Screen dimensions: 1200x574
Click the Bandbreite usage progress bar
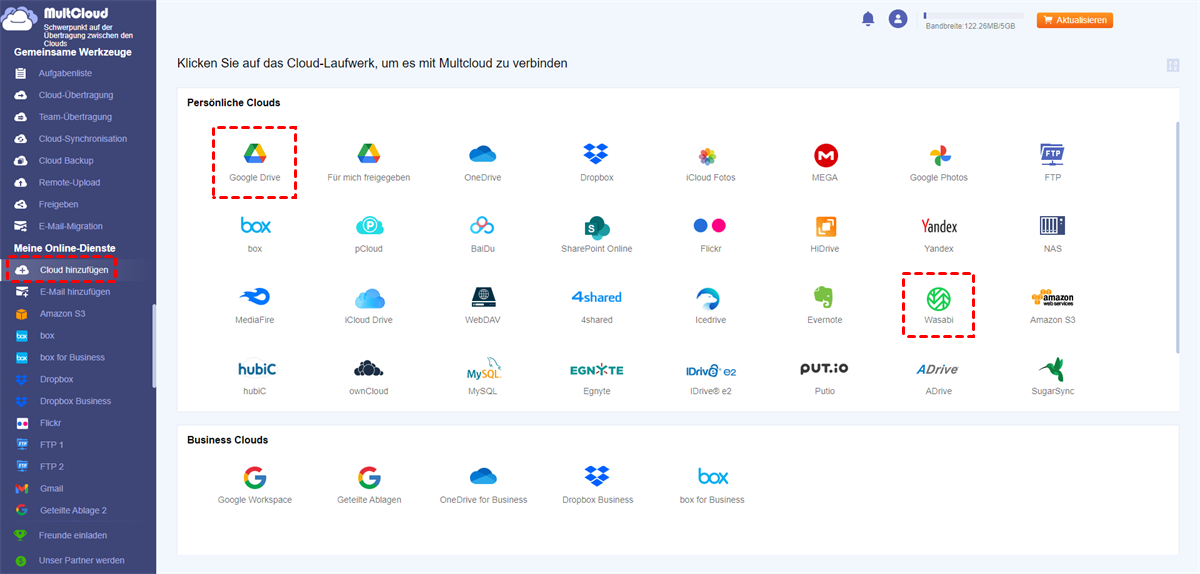[973, 15]
